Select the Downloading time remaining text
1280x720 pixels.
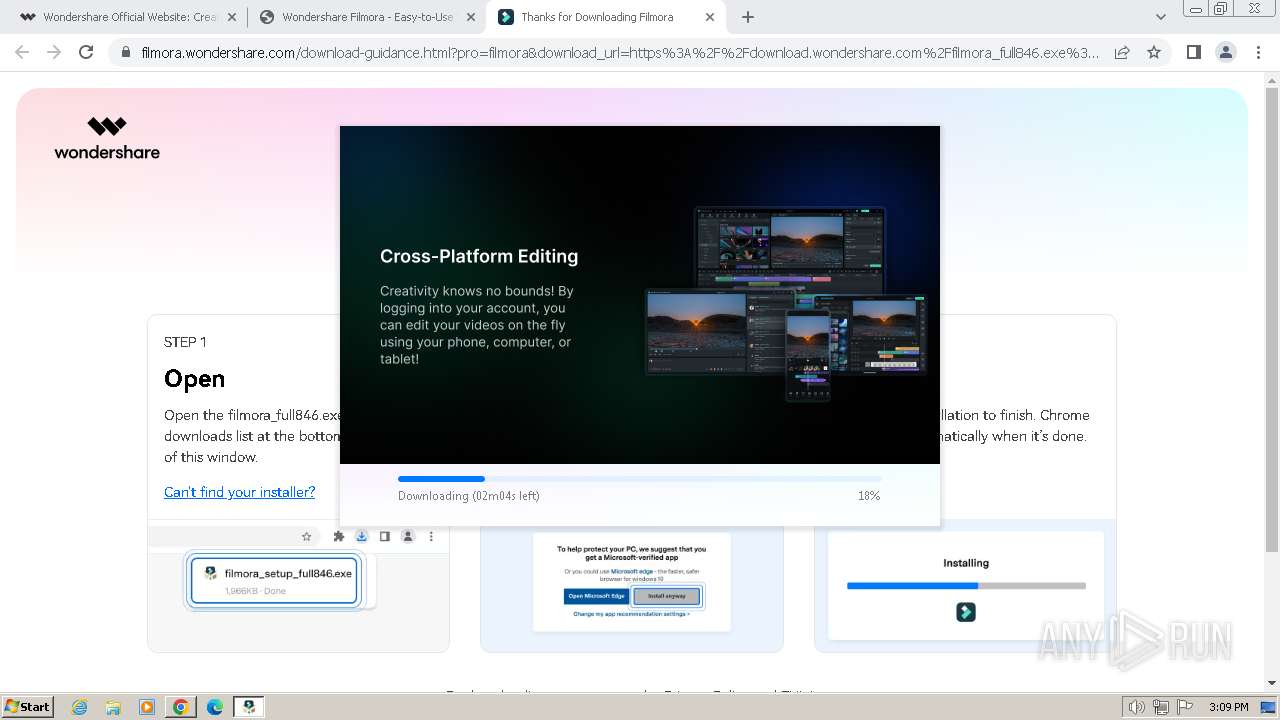click(x=469, y=496)
